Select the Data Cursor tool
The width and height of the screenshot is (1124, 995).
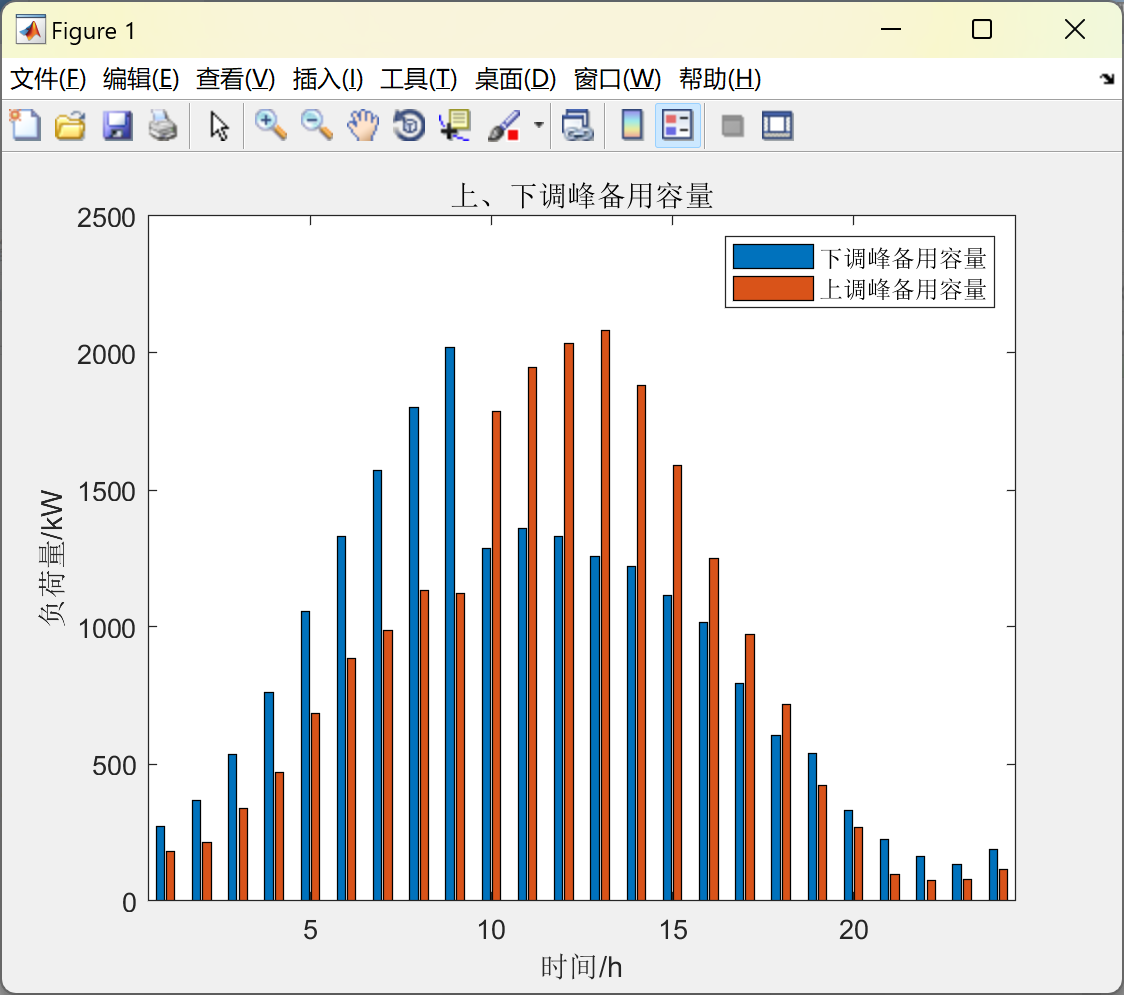tap(455, 125)
